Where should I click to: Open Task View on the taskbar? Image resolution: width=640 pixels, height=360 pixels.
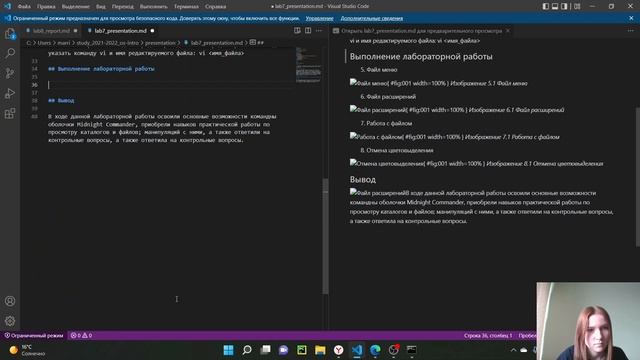[265, 350]
